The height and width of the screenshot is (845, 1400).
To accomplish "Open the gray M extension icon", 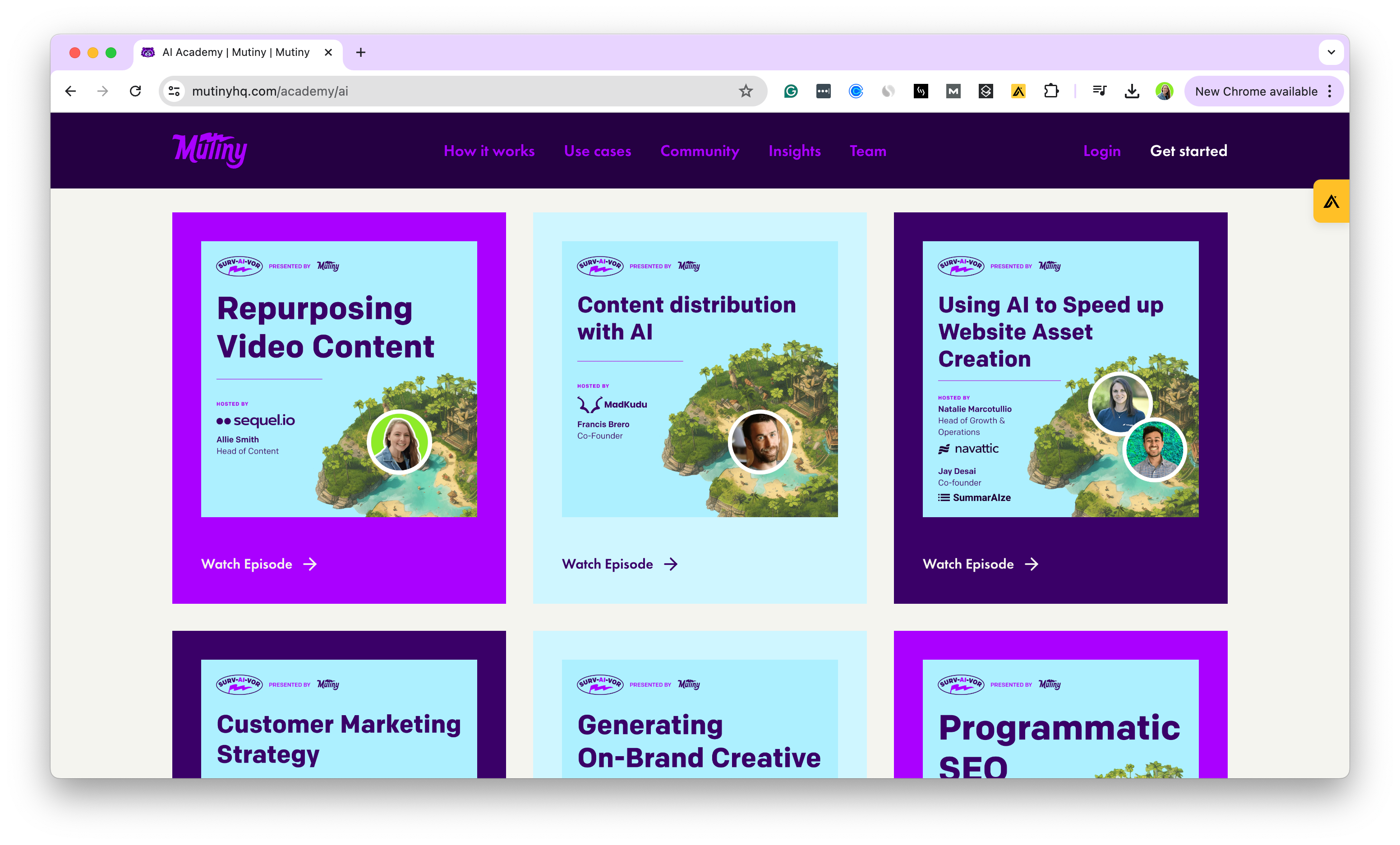I will [953, 91].
